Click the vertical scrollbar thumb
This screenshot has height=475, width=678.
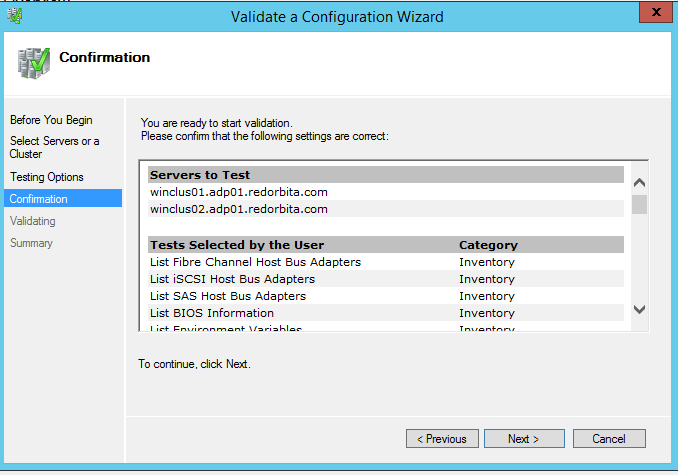[x=639, y=205]
